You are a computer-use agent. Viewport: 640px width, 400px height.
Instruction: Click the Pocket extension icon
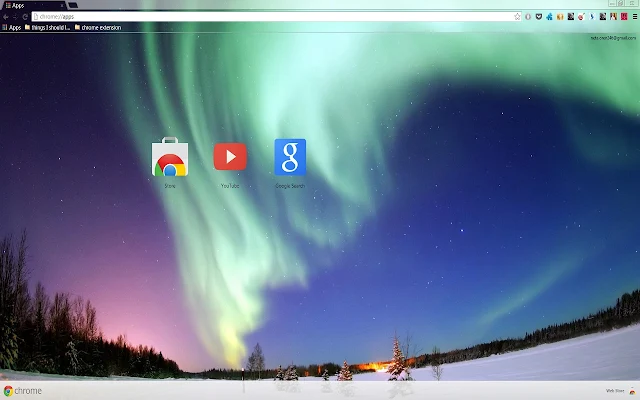pyautogui.click(x=539, y=17)
